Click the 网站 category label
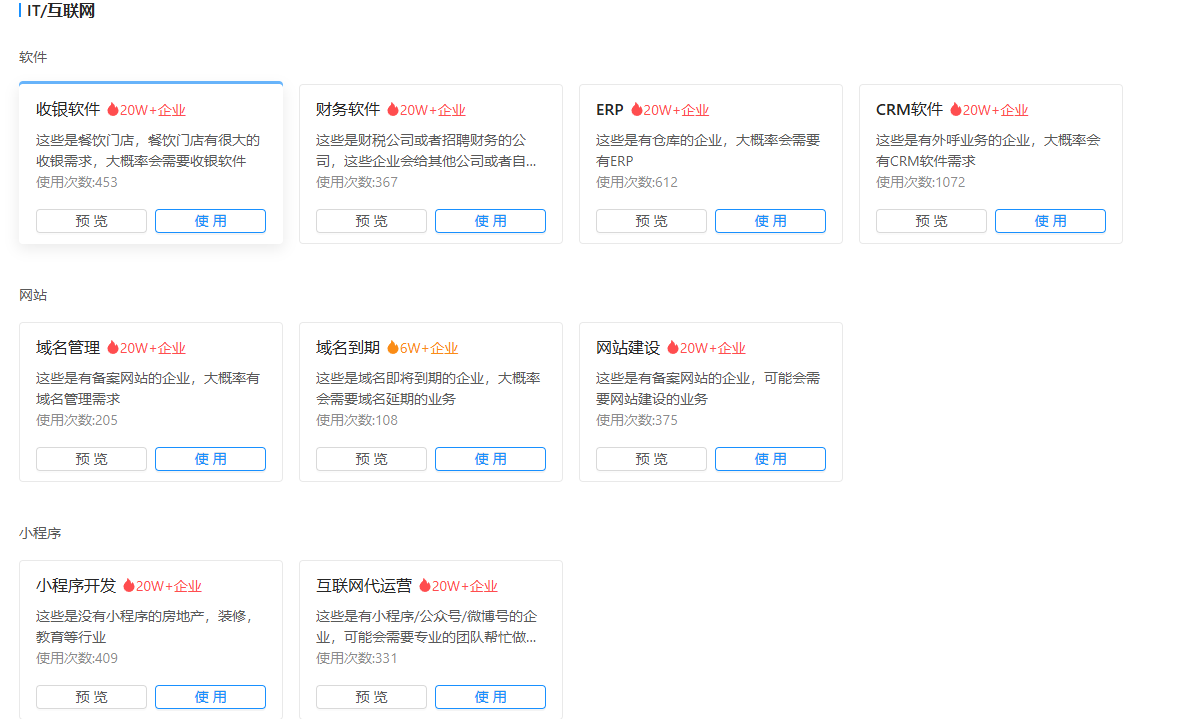1193x719 pixels. pyautogui.click(x=33, y=295)
